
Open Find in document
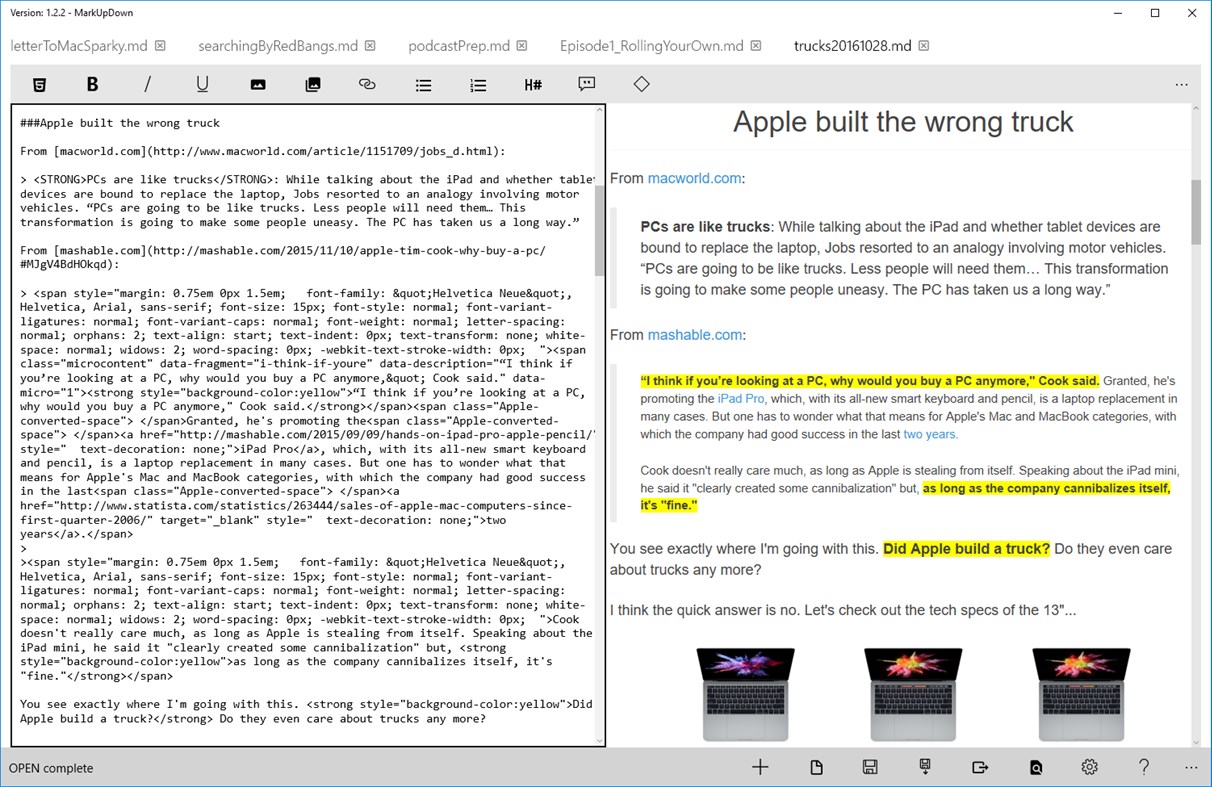[x=1036, y=767]
